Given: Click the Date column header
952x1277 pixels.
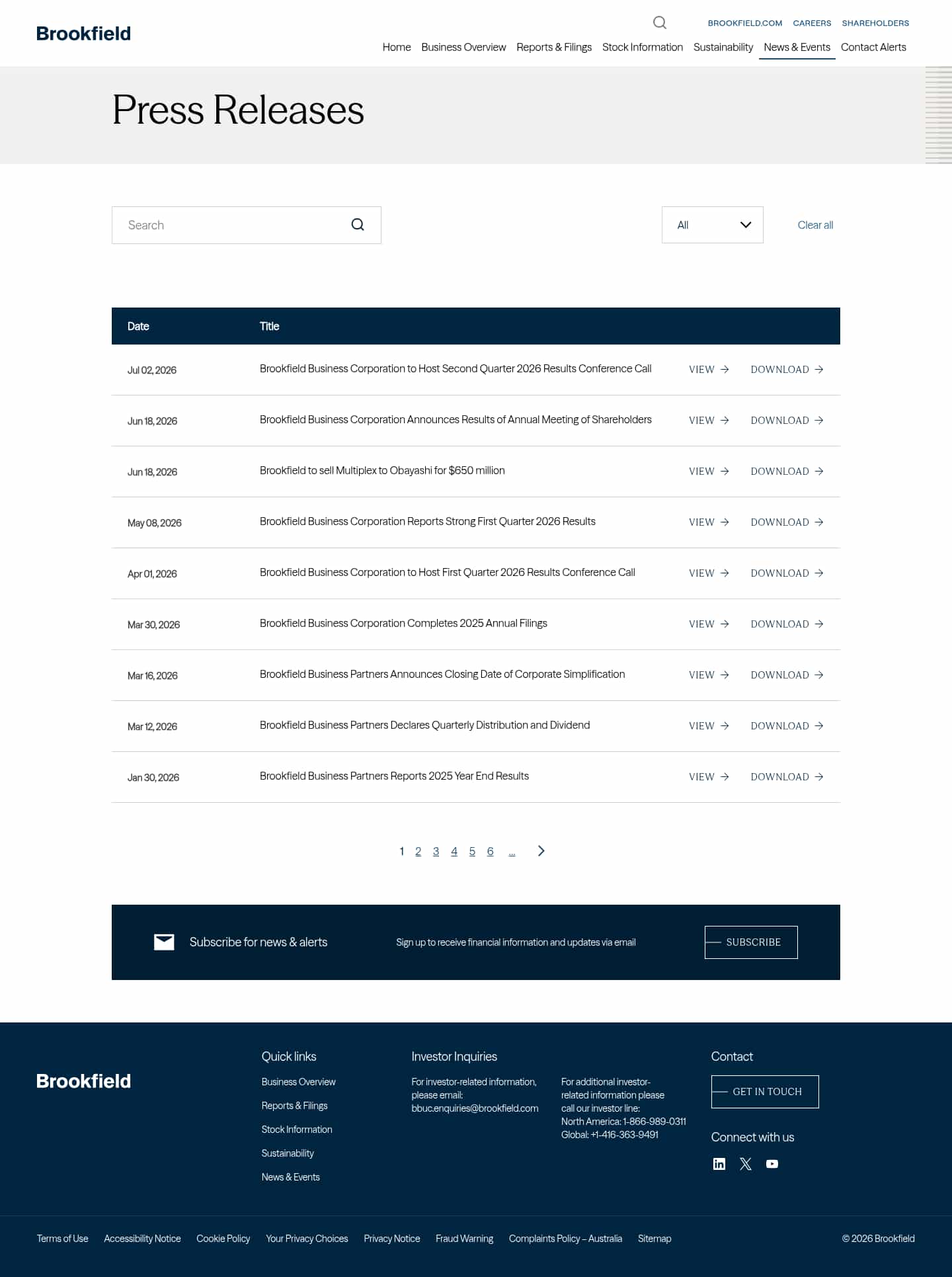Looking at the screenshot, I should (x=138, y=326).
